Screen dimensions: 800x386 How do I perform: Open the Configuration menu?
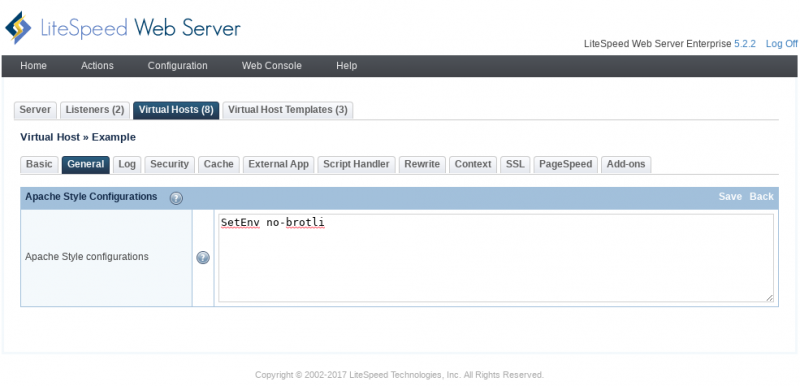178,66
